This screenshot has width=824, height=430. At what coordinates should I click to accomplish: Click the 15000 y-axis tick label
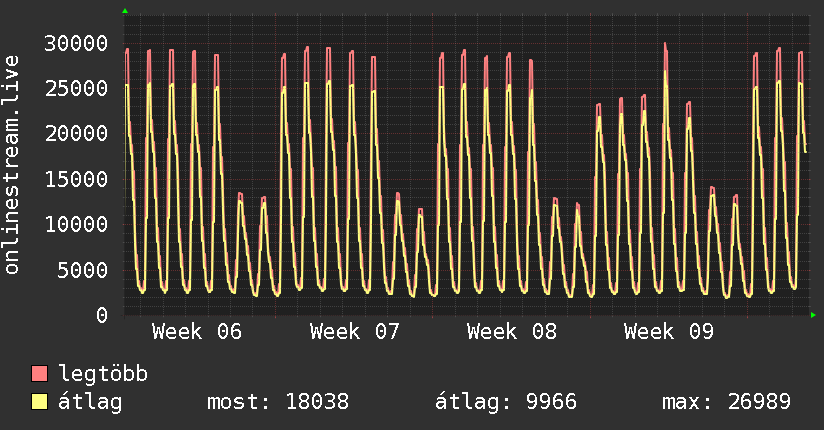[x=76, y=179]
